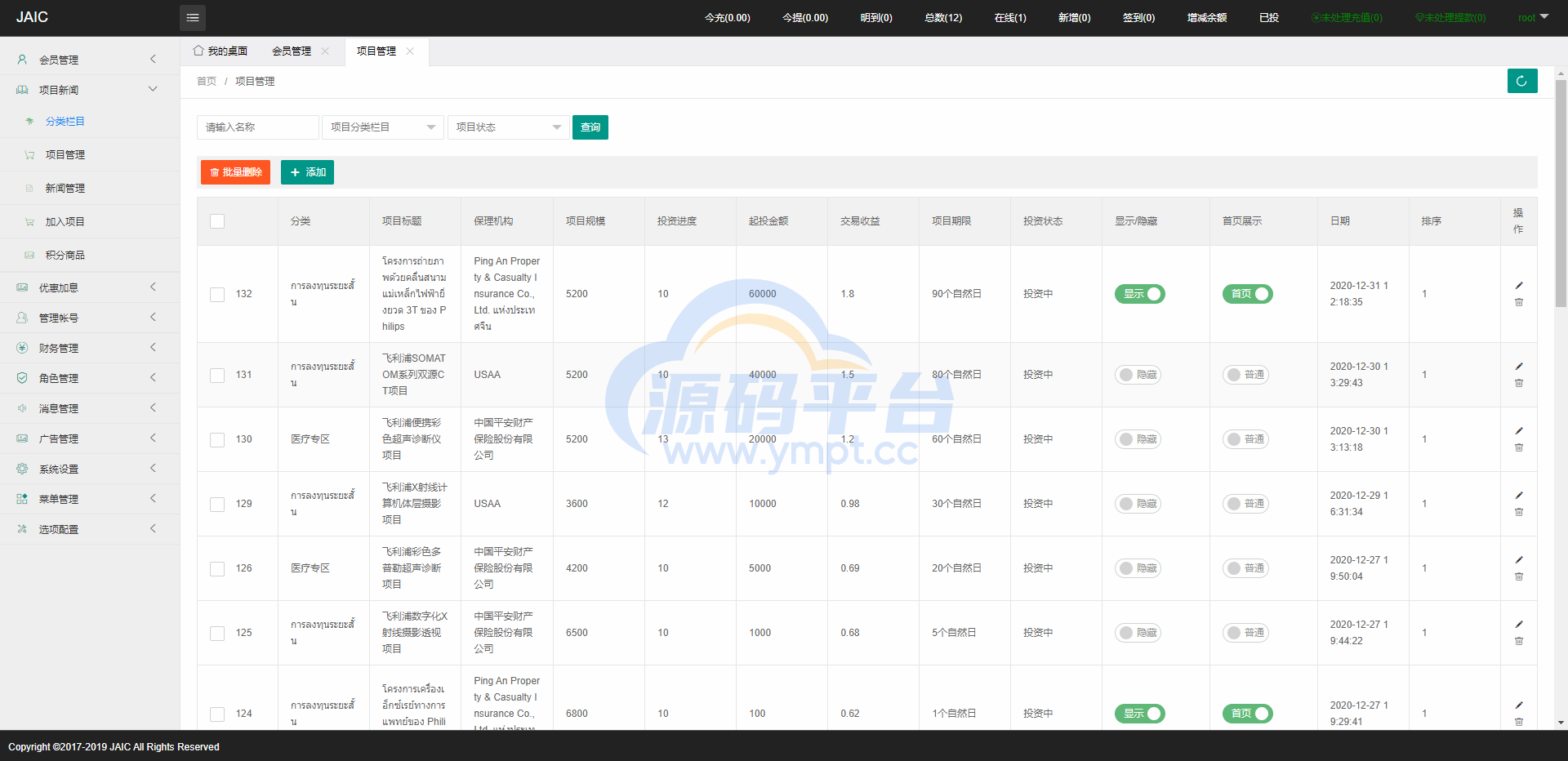
Task: Edit row 132 with pencil icon
Action: click(x=1519, y=285)
